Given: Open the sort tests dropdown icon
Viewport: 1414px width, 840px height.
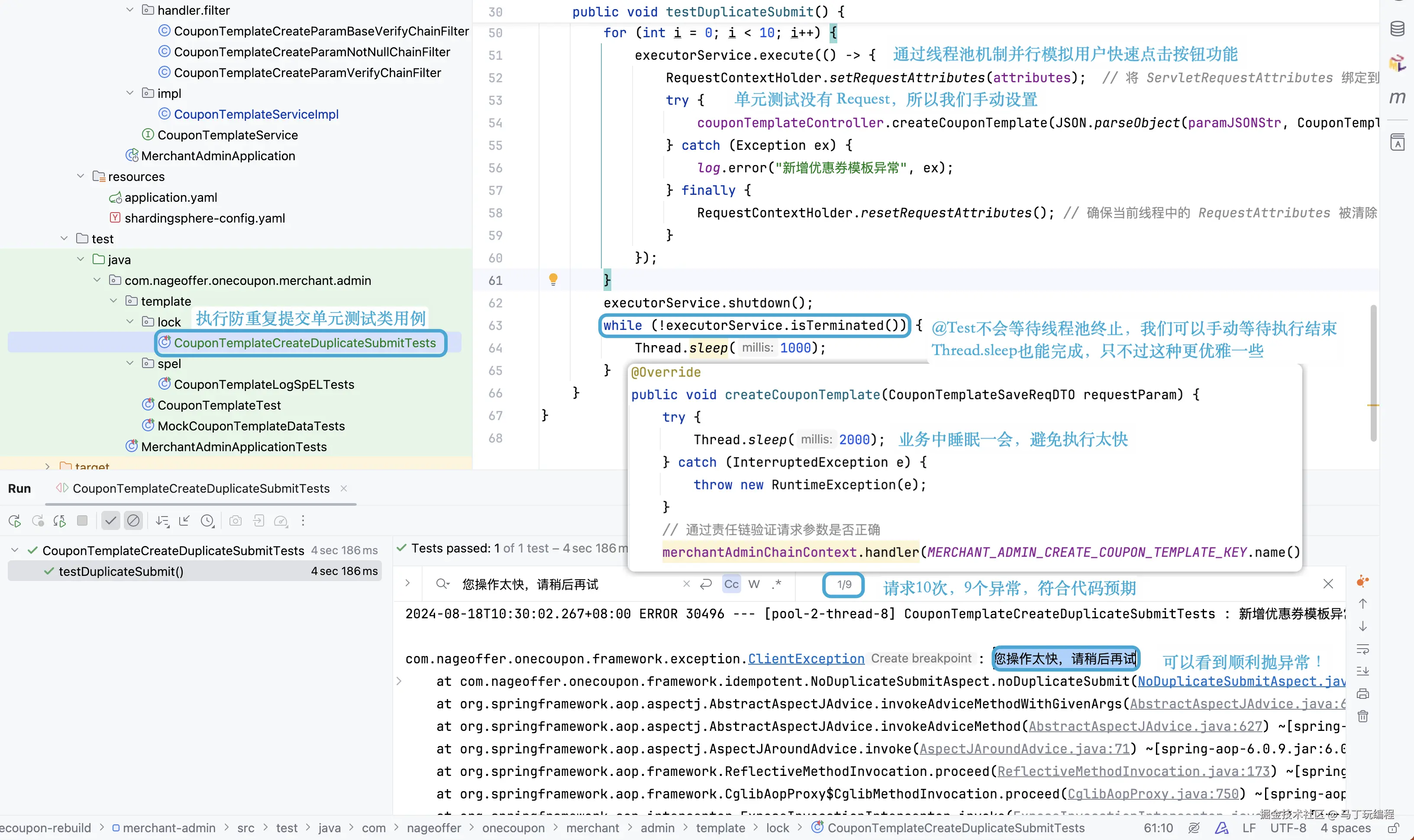Looking at the screenshot, I should point(162,521).
